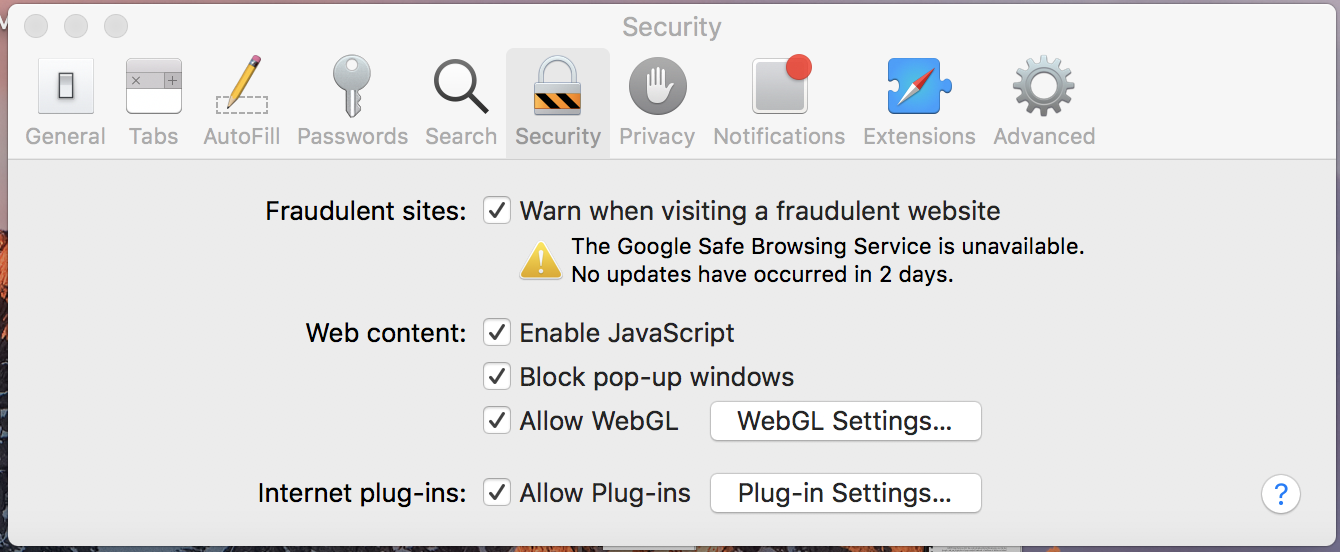Click the Security window title text

(x=671, y=26)
